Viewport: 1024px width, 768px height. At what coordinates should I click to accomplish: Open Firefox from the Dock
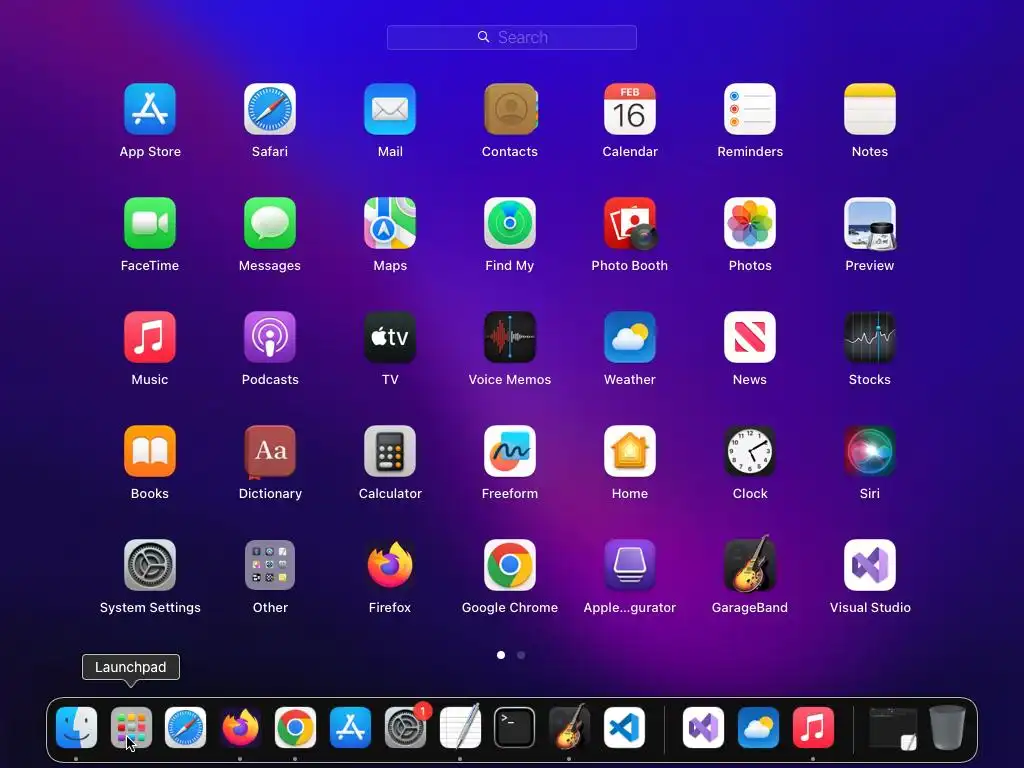pyautogui.click(x=240, y=728)
